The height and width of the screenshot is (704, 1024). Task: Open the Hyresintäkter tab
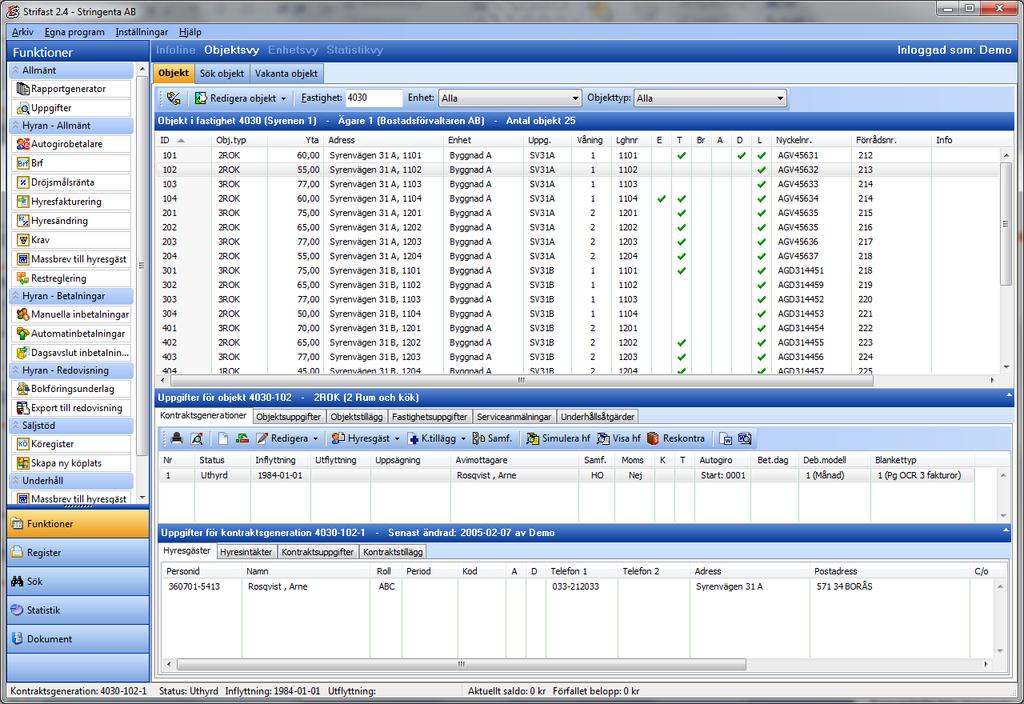pos(246,552)
